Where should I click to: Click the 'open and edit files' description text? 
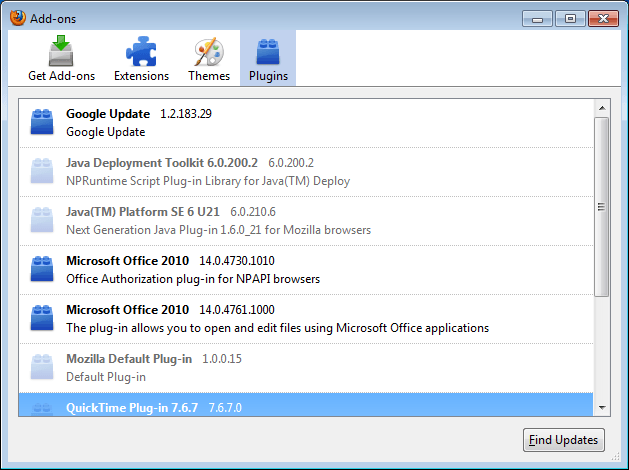pyautogui.click(x=278, y=328)
